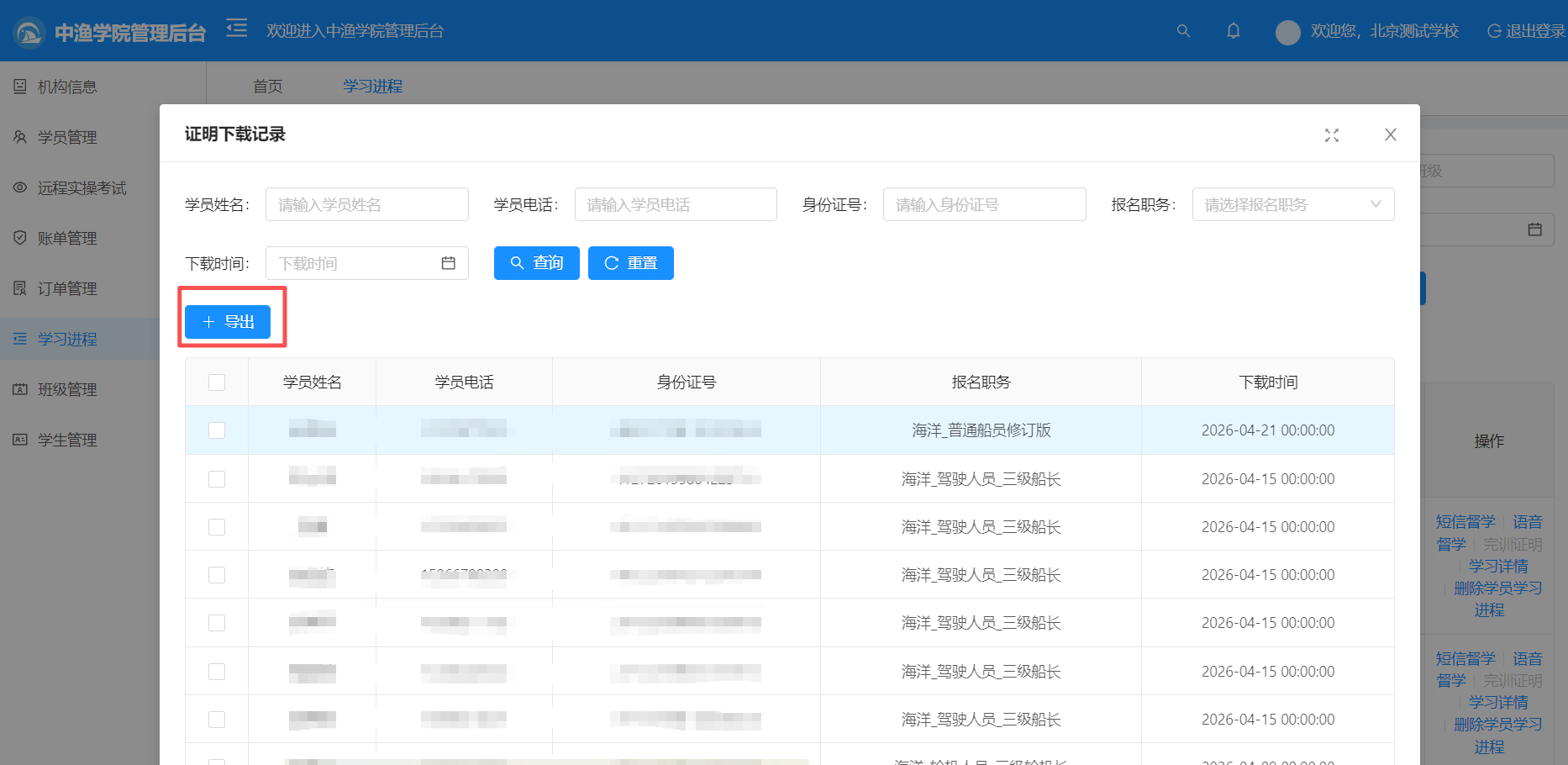Click the 2026-04-21 00:00:00 cell
Viewport: 1568px width, 765px height.
point(1268,430)
